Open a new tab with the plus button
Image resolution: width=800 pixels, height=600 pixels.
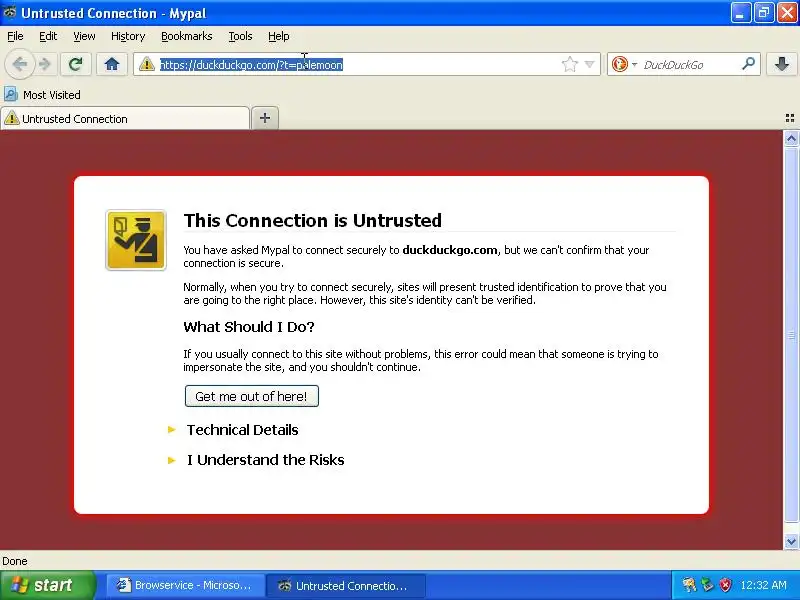tap(265, 118)
